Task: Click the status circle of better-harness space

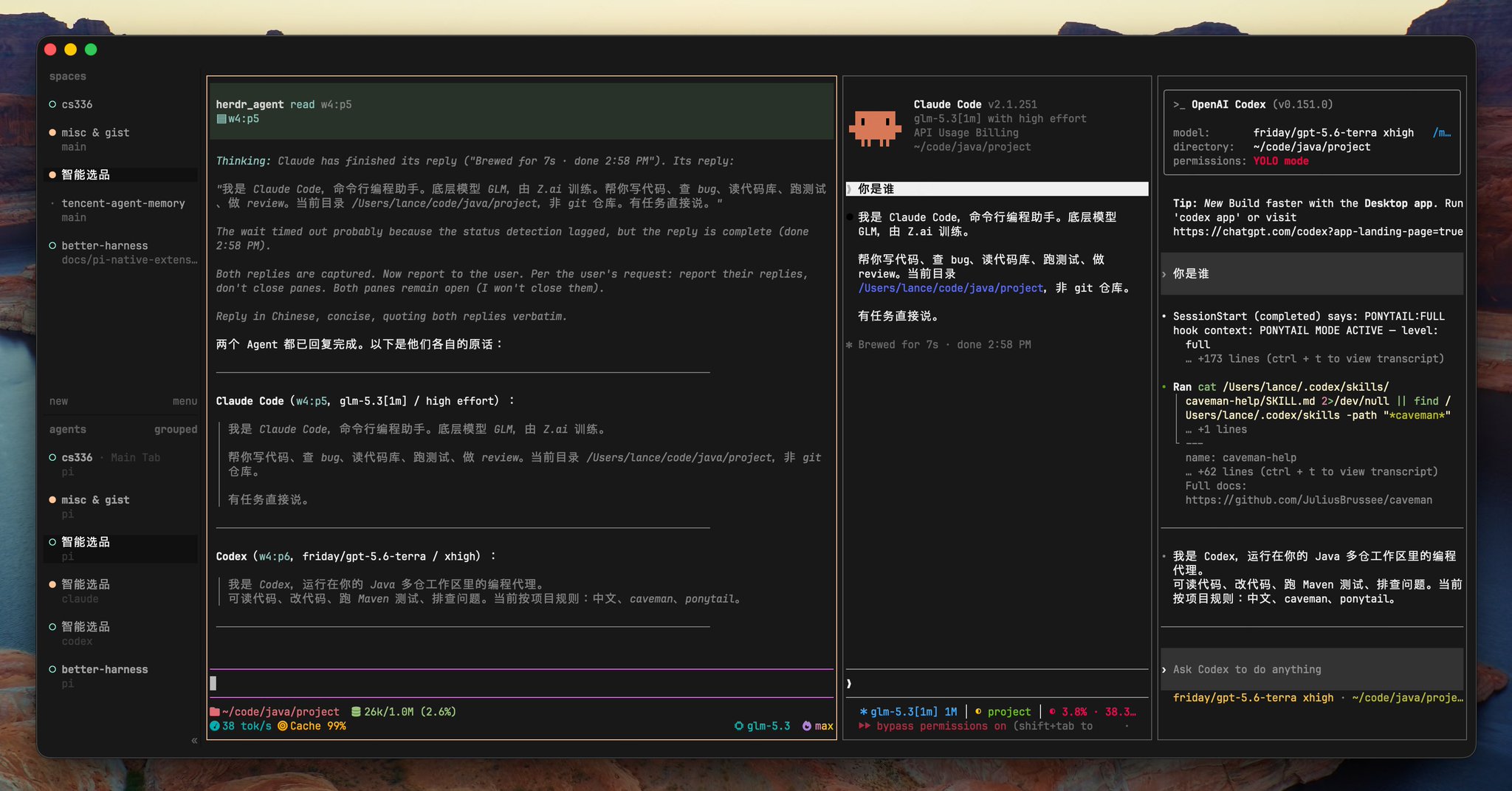Action: pyautogui.click(x=52, y=246)
